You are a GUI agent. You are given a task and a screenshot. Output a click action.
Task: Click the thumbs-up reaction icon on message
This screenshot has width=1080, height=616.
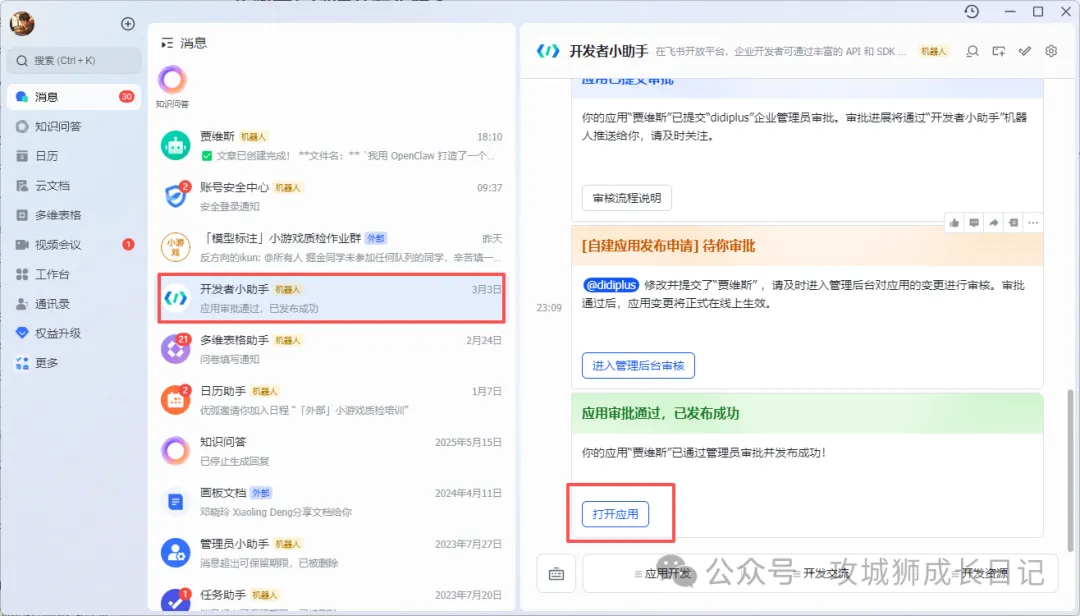click(x=954, y=222)
